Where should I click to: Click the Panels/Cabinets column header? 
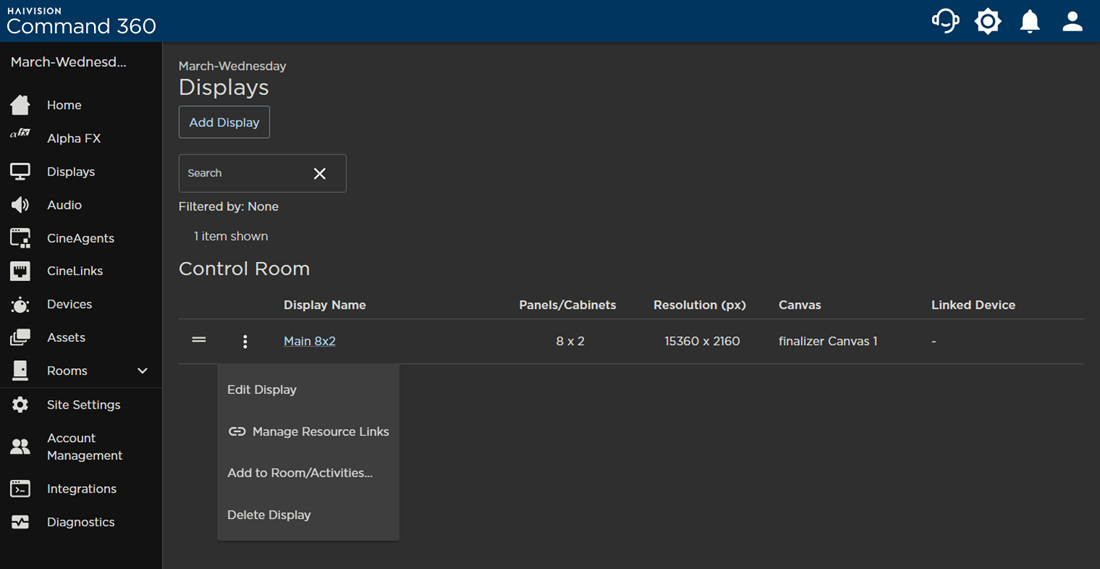click(568, 305)
